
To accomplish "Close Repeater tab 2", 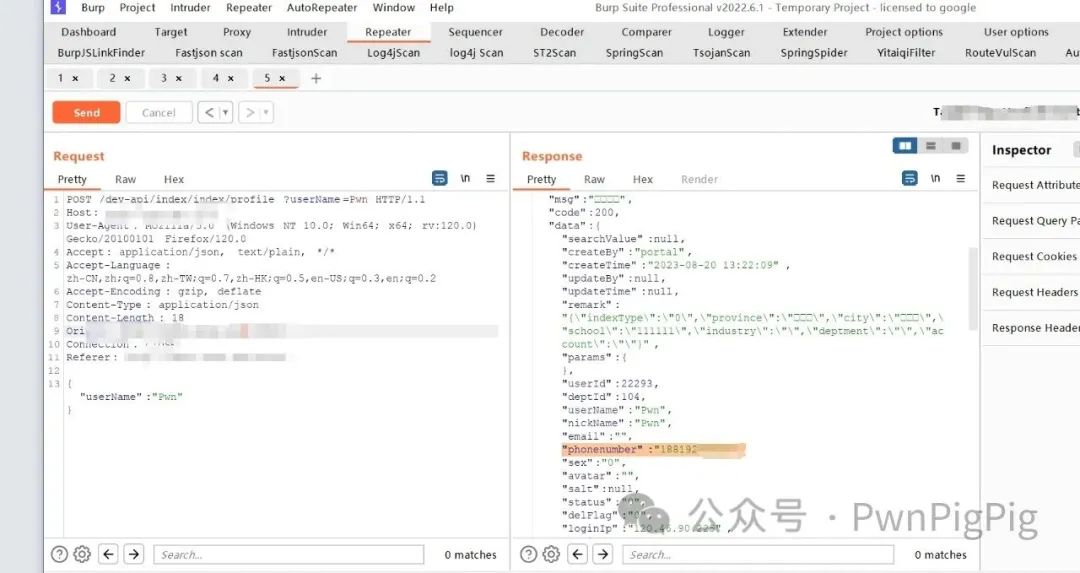I will (x=127, y=79).
